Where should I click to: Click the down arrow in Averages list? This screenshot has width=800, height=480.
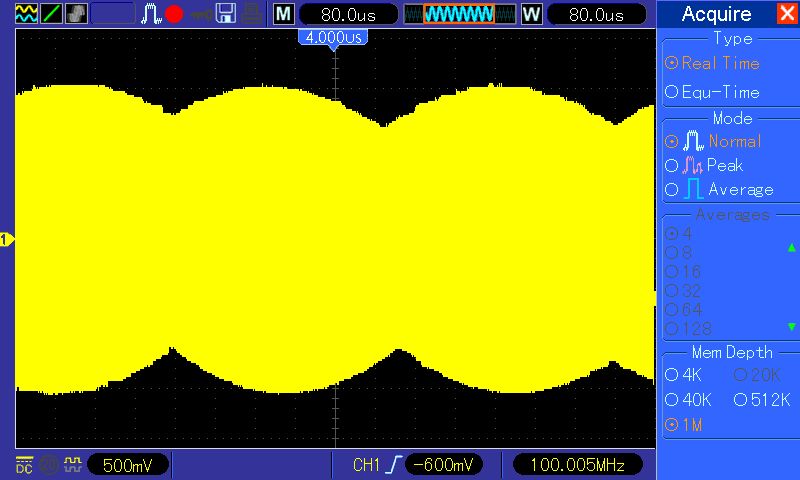(x=791, y=326)
